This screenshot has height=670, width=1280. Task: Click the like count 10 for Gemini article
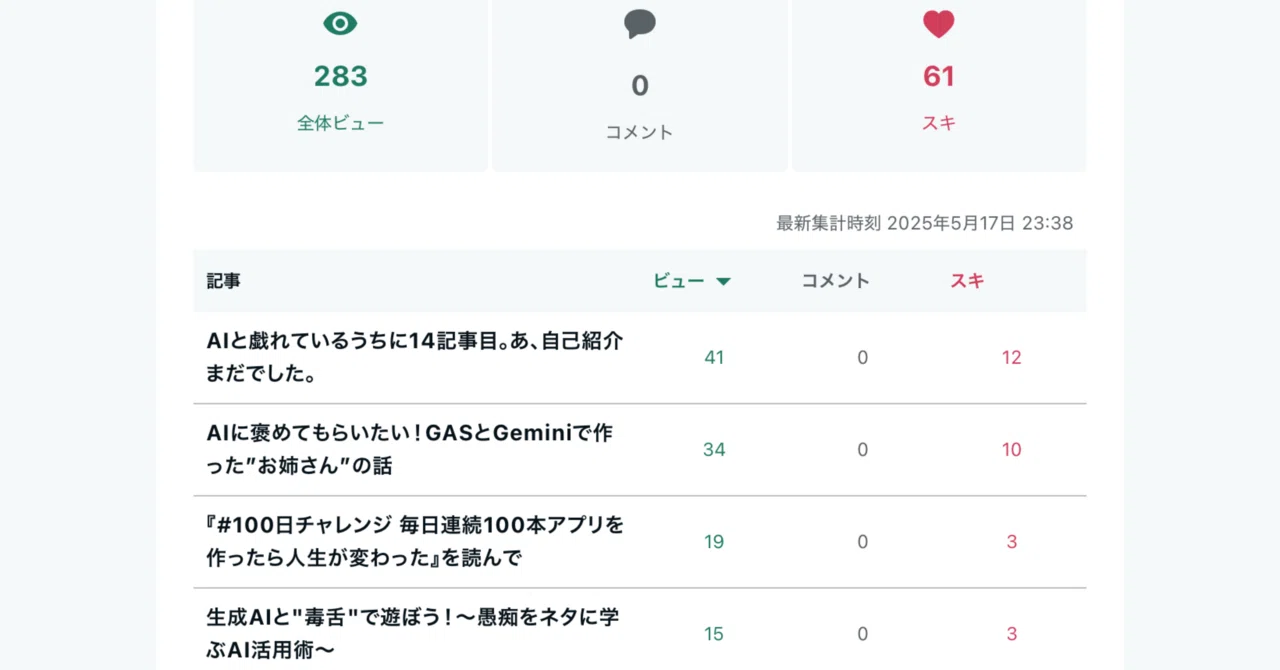coord(1012,450)
